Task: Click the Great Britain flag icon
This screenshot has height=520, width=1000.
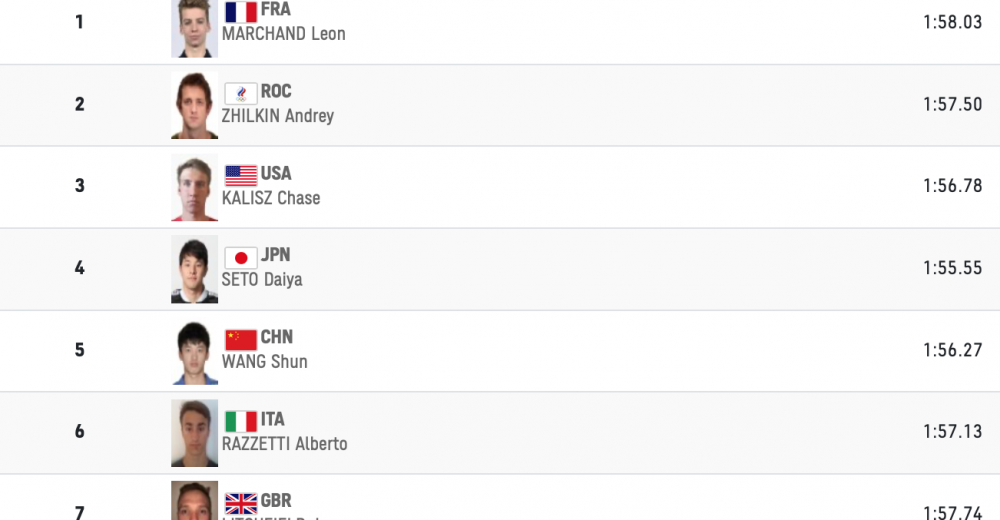Action: 241,503
